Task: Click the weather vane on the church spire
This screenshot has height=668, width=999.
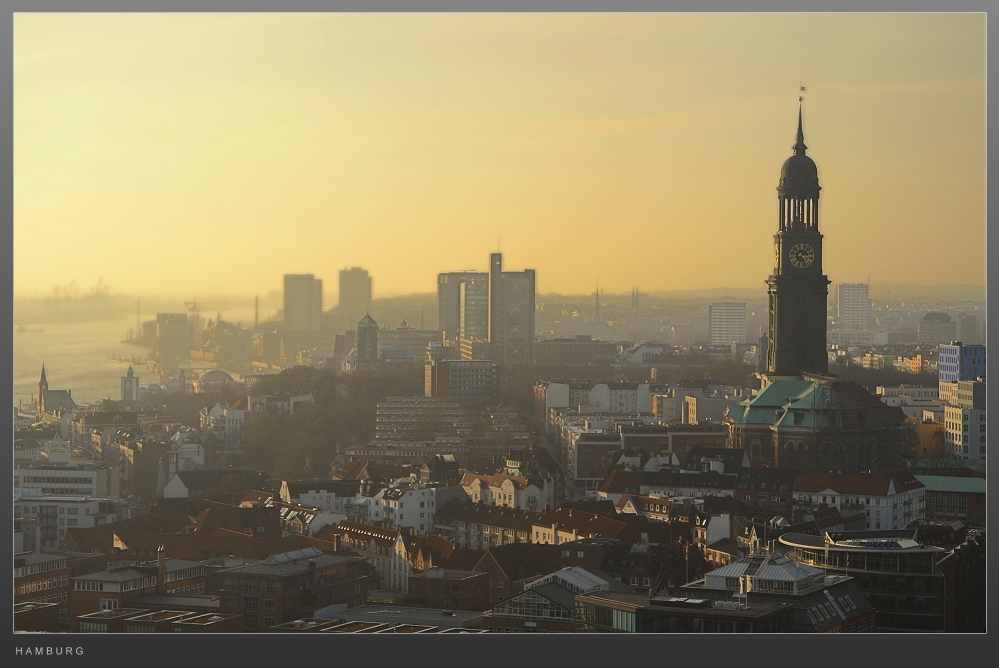Action: [800, 95]
